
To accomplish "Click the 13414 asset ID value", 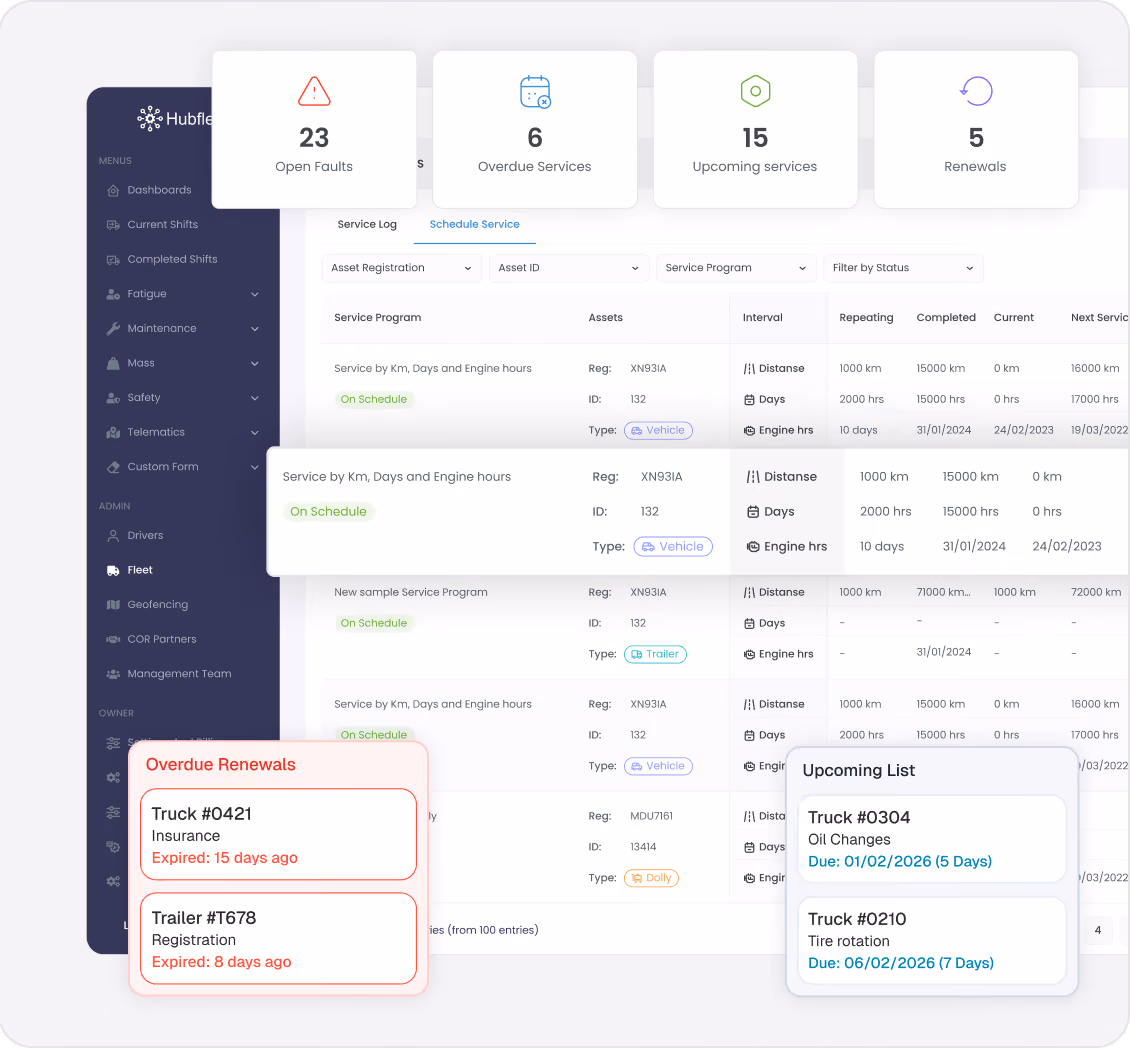I will coord(643,848).
